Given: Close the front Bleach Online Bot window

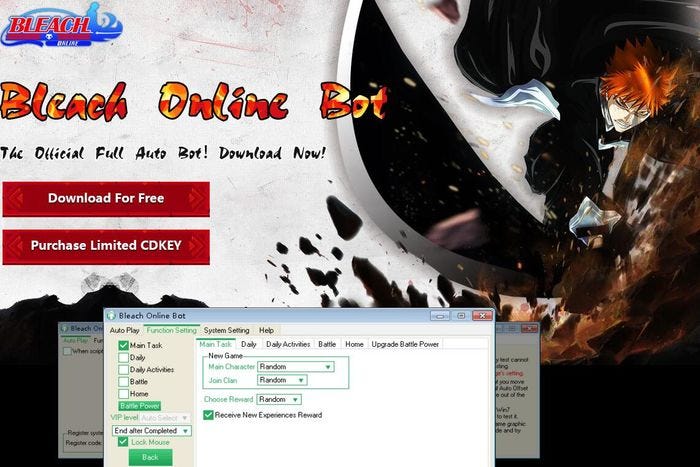Looking at the screenshot, I should 482,316.
